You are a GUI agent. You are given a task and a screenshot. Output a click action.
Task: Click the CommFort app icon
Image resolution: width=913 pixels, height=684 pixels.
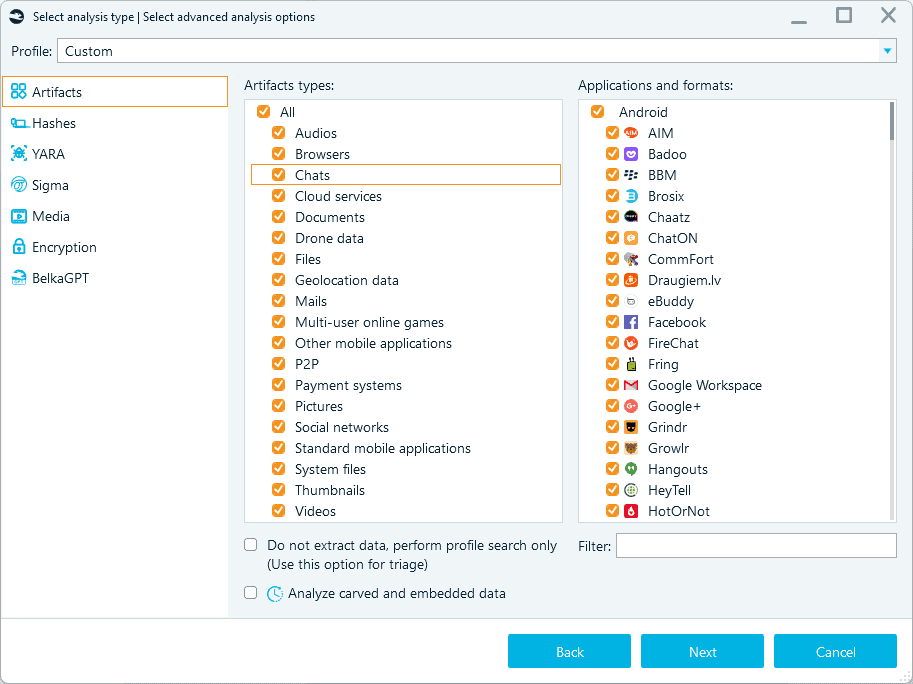click(631, 259)
